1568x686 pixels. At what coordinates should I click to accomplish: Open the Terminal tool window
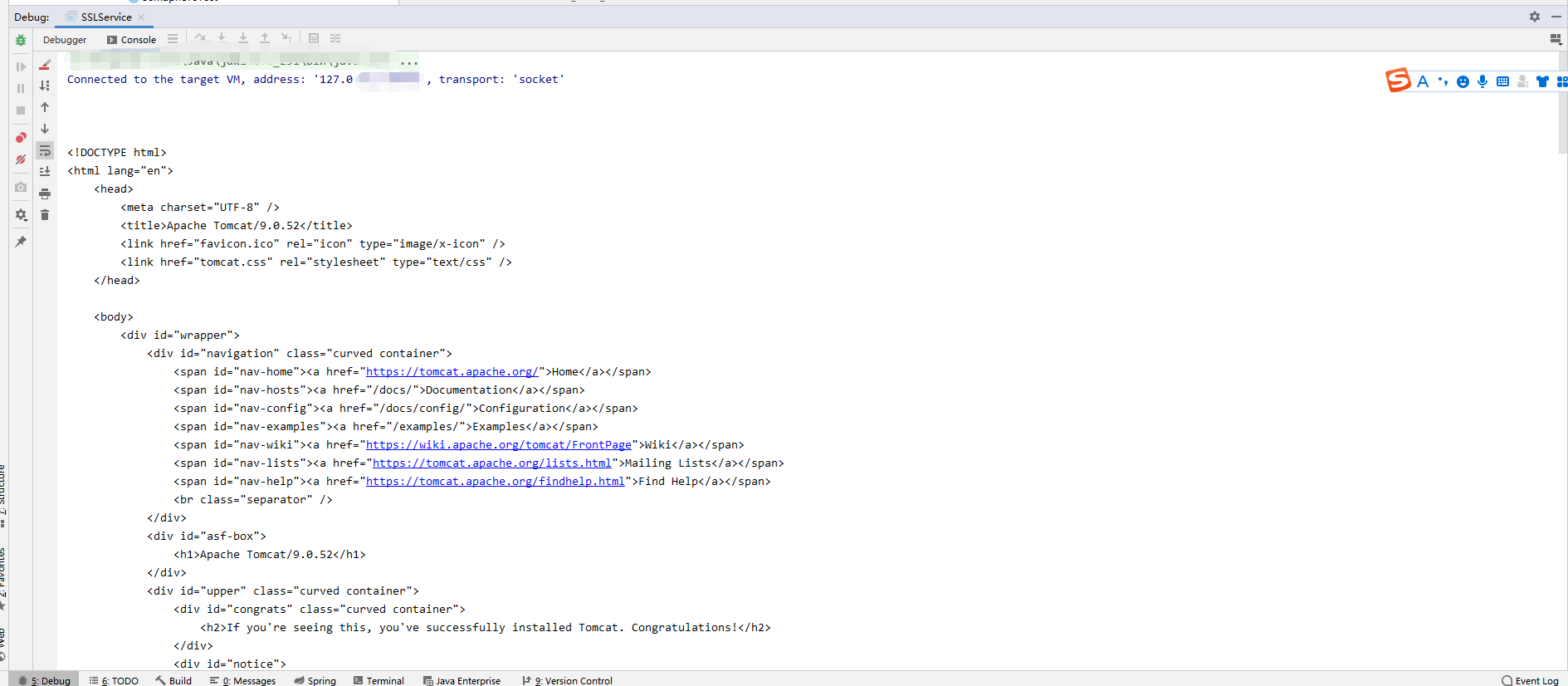(x=379, y=680)
